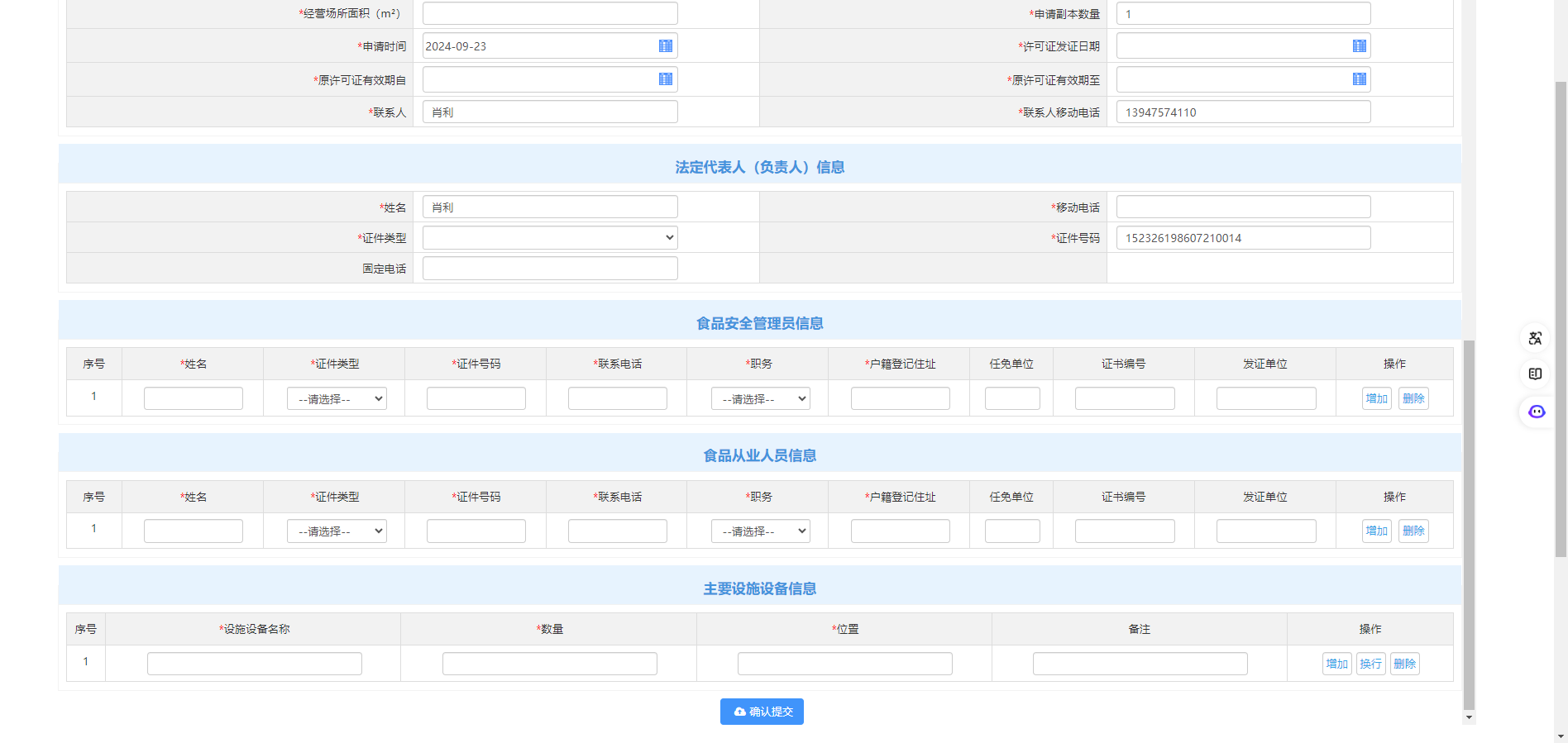Click the 设施设备名称 input field

(x=255, y=664)
